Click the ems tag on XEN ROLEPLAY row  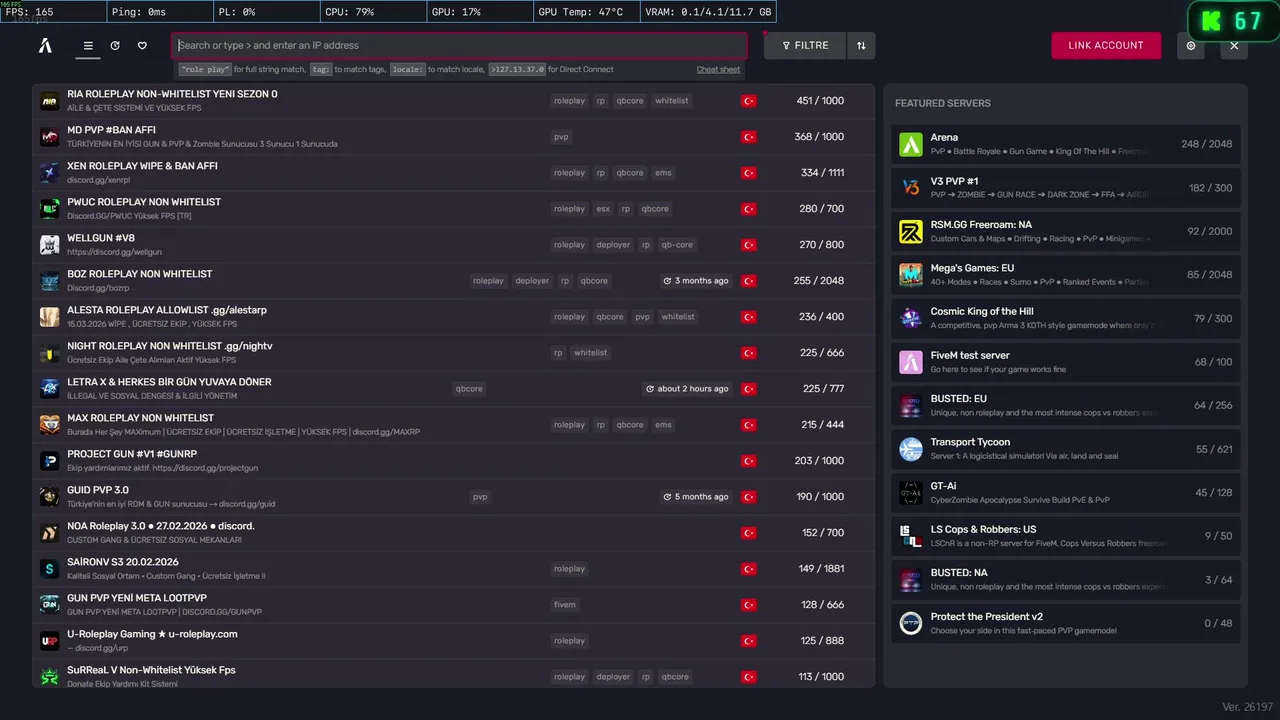[x=664, y=173]
